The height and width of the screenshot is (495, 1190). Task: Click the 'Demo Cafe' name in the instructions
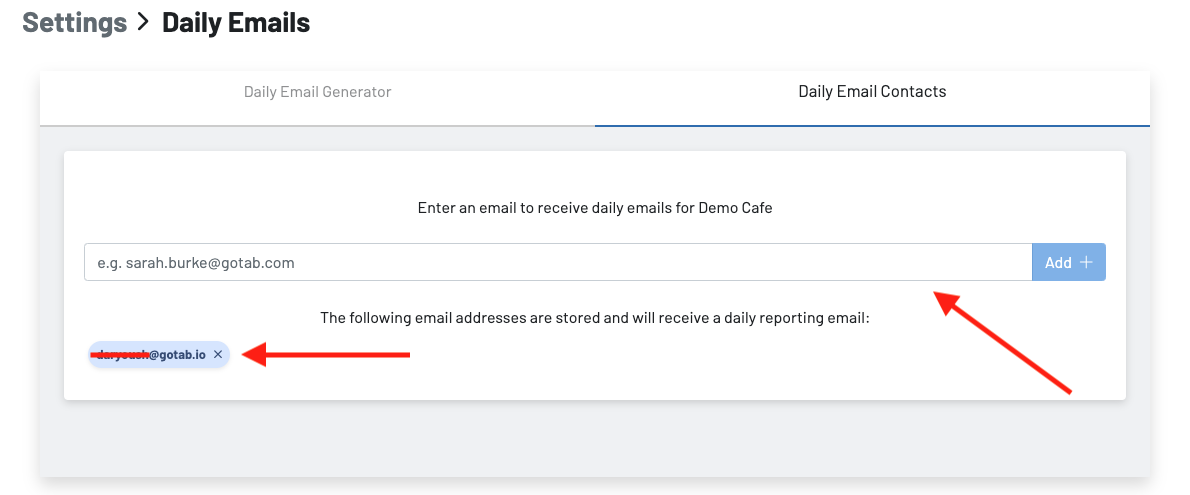738,209
